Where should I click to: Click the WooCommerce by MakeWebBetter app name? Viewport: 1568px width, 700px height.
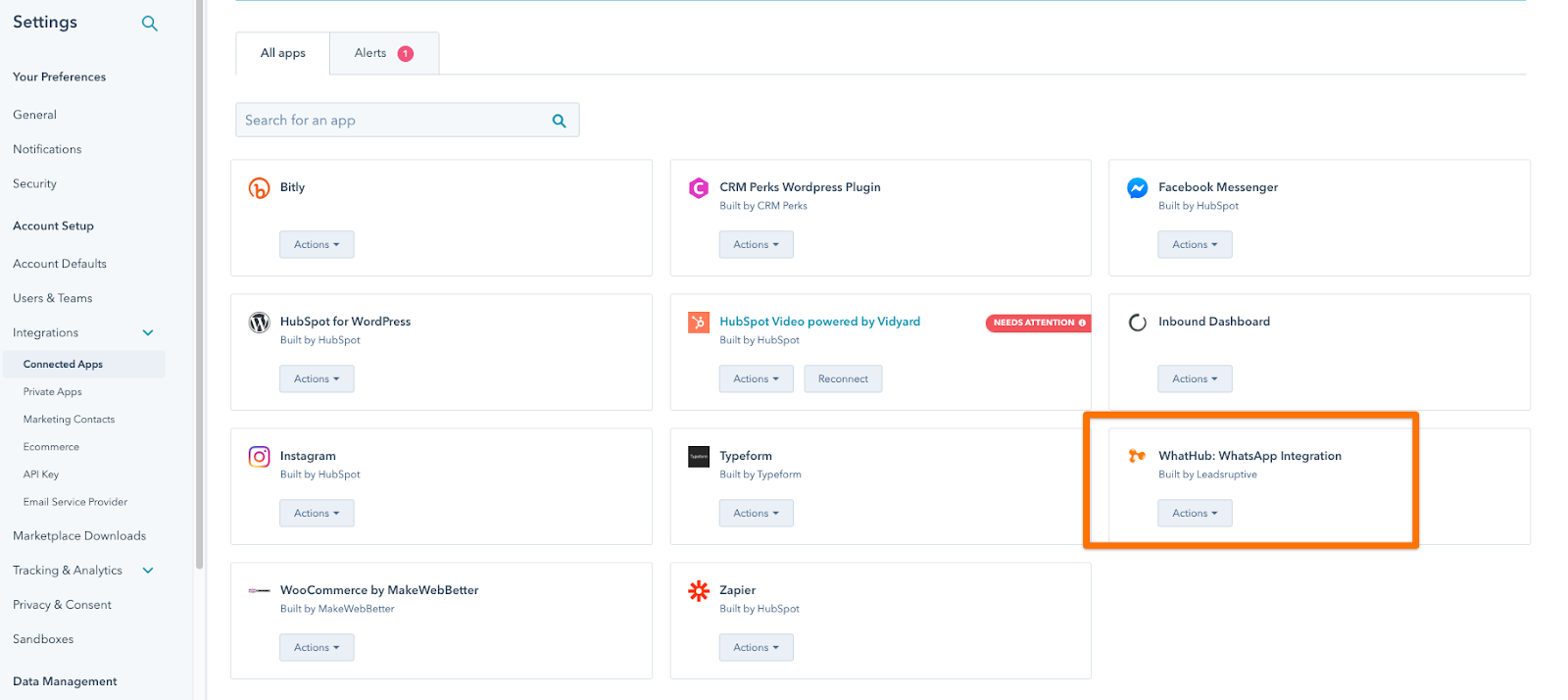[x=379, y=590]
